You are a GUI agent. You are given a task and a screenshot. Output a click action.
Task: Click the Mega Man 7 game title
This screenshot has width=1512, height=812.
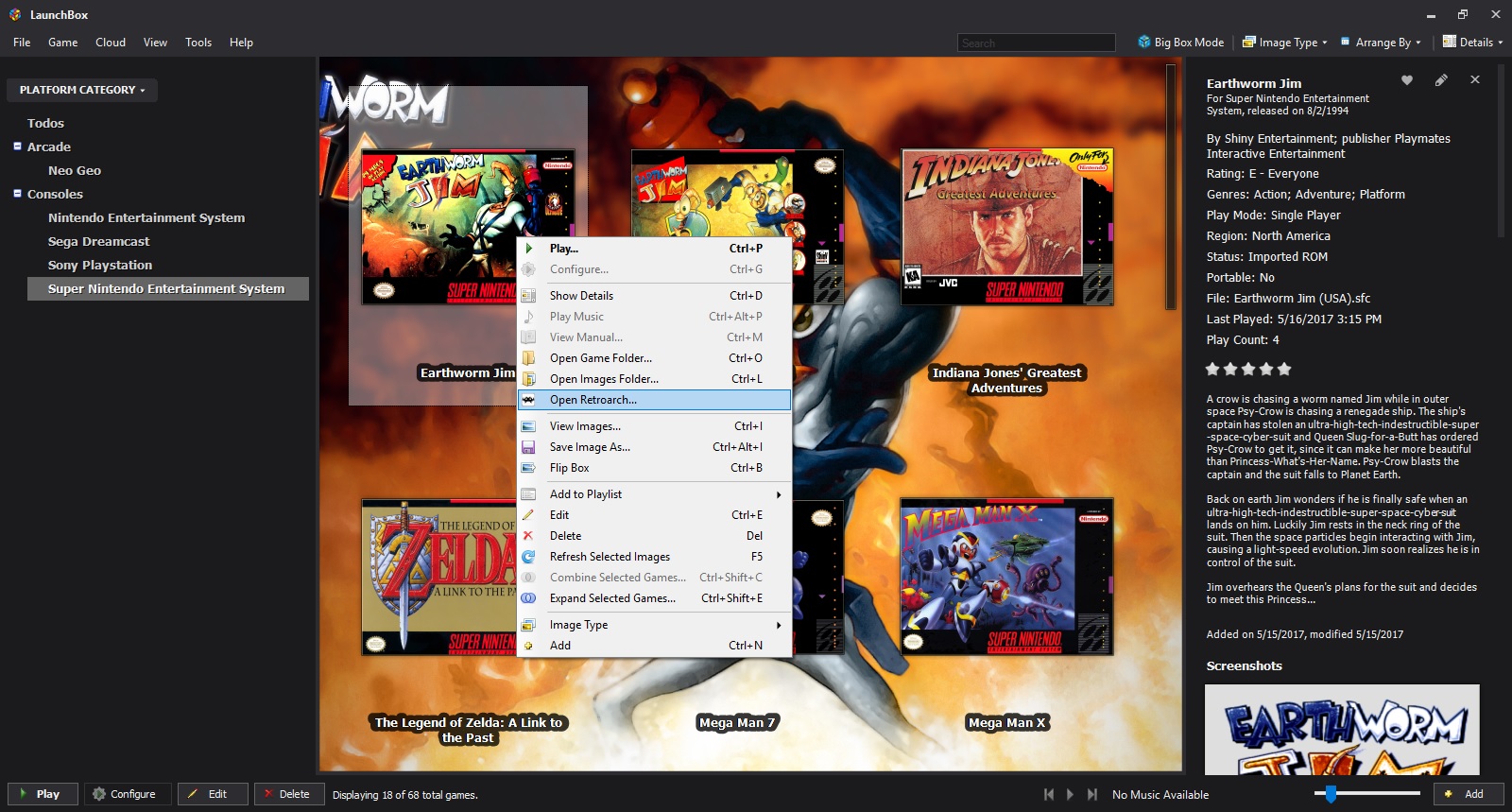[x=736, y=722]
